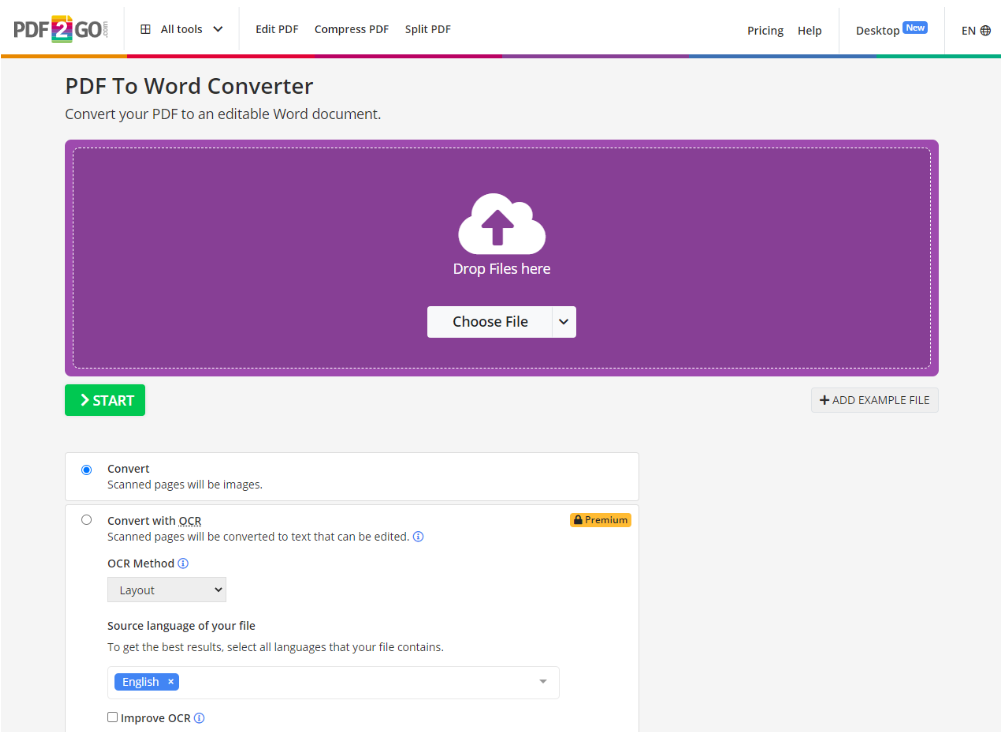The image size is (1002, 732).
Task: Enable the Improve OCR checkbox
Action: [x=112, y=717]
